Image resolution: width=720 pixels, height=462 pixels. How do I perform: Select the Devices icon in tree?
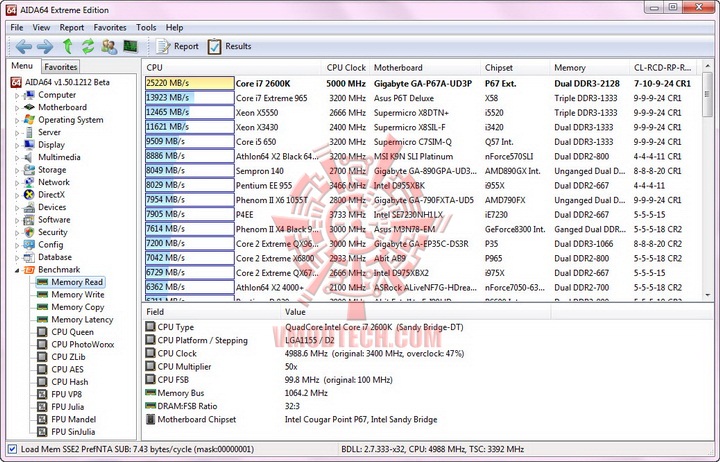coord(29,207)
